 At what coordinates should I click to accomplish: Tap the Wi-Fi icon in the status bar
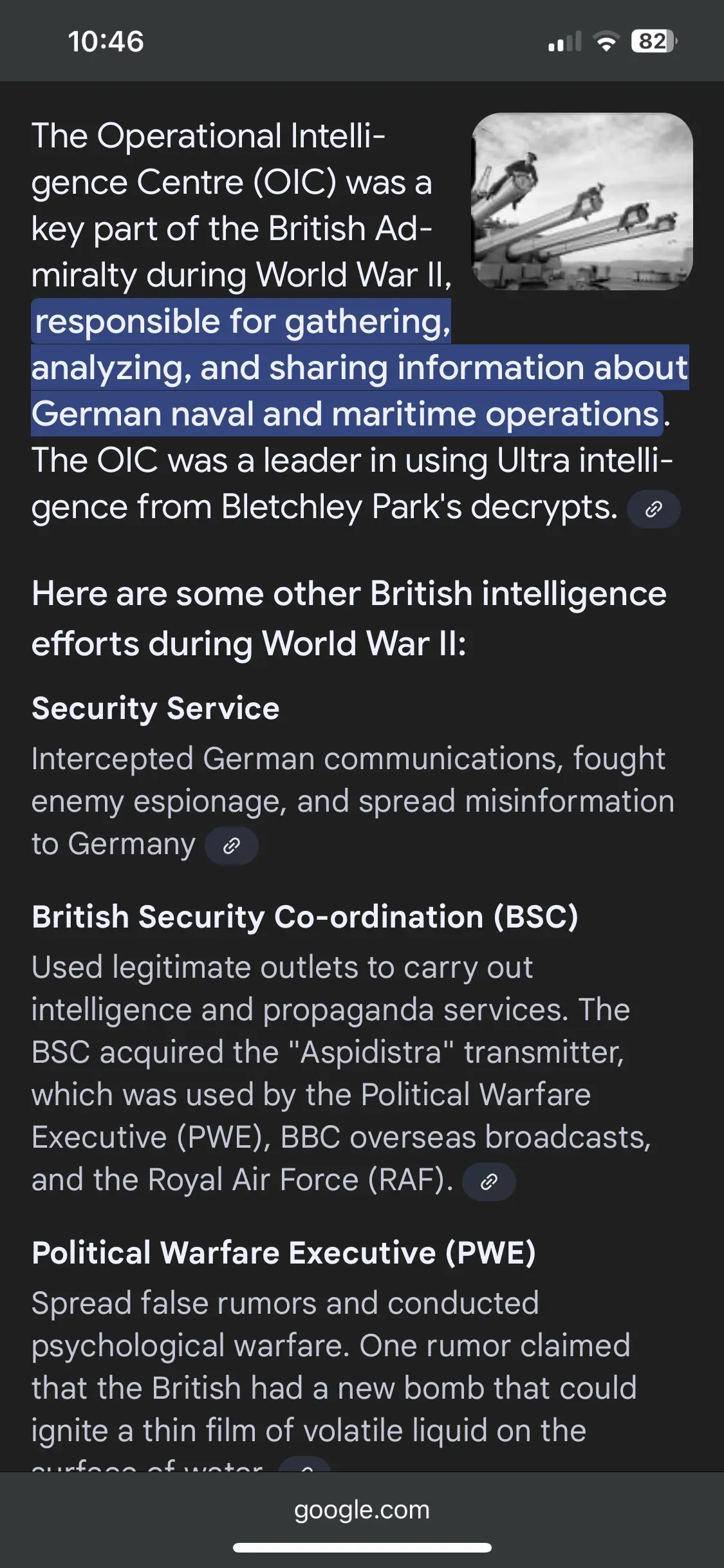pyautogui.click(x=605, y=42)
